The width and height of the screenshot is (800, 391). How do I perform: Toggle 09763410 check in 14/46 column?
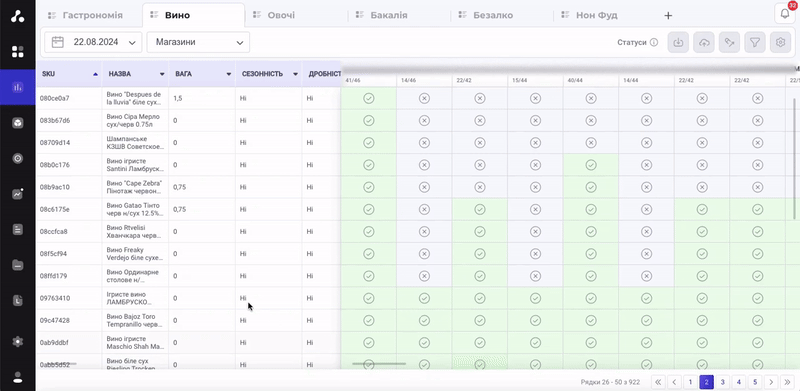coord(424,298)
